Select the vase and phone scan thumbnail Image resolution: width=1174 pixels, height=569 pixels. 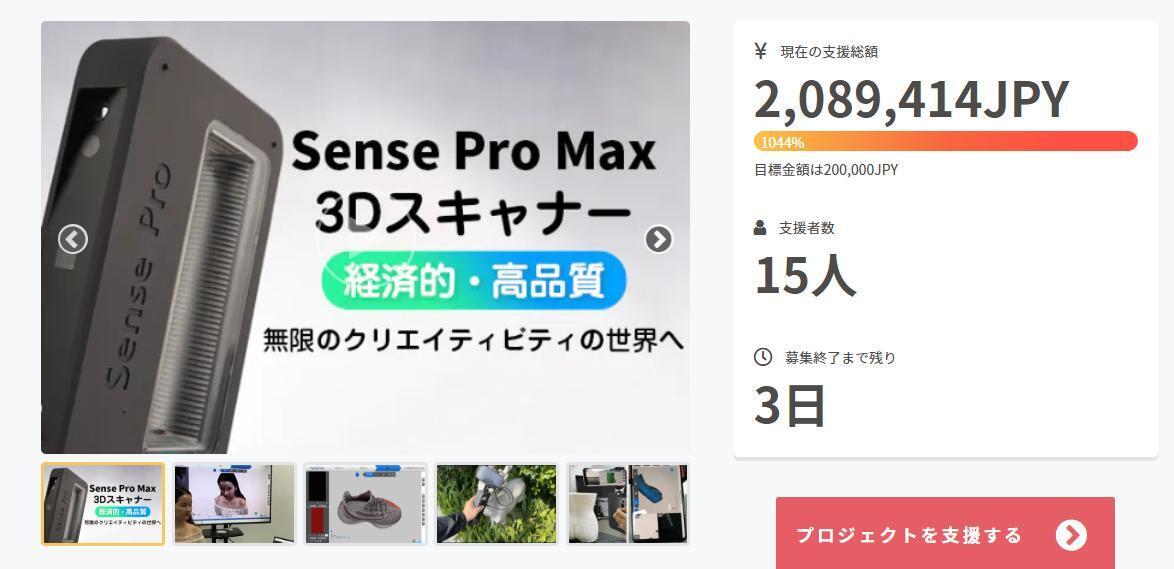(x=627, y=503)
